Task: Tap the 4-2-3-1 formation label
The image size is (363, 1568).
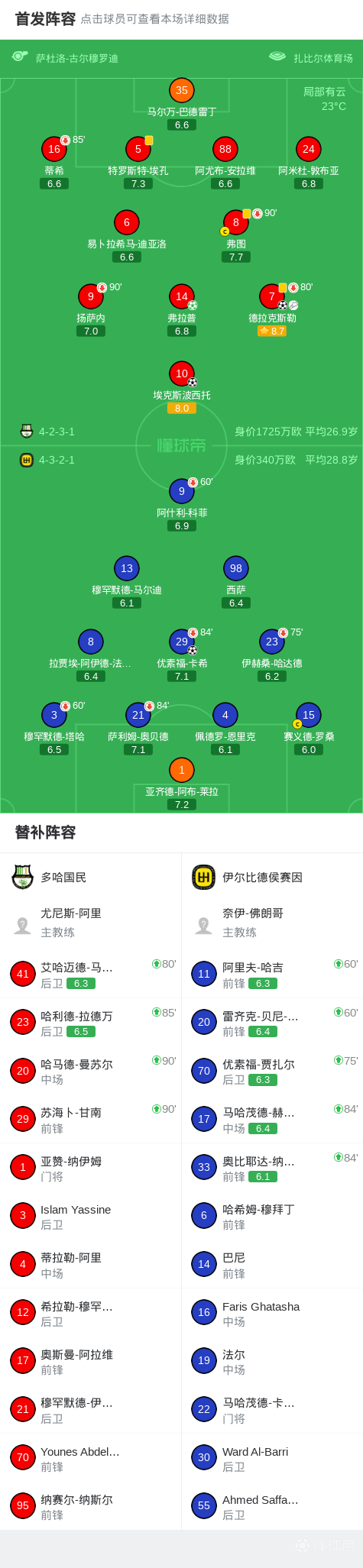Action: [57, 432]
